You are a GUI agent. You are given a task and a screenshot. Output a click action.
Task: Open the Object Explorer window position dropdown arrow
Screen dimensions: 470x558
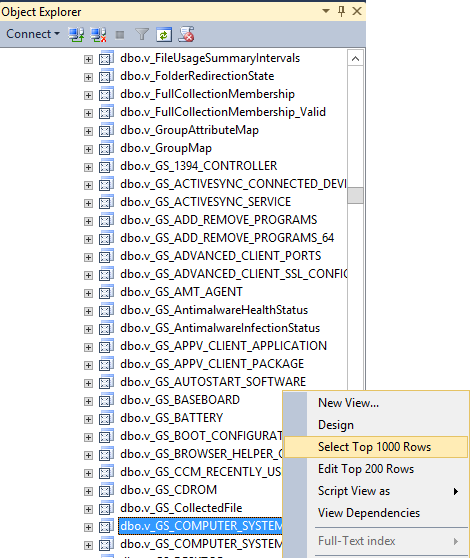326,11
